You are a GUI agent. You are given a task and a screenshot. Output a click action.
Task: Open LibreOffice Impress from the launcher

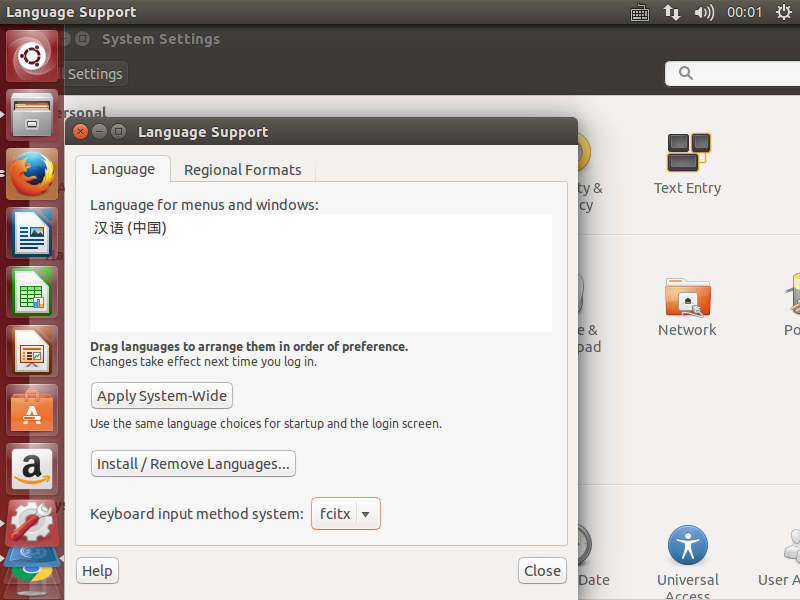point(31,352)
